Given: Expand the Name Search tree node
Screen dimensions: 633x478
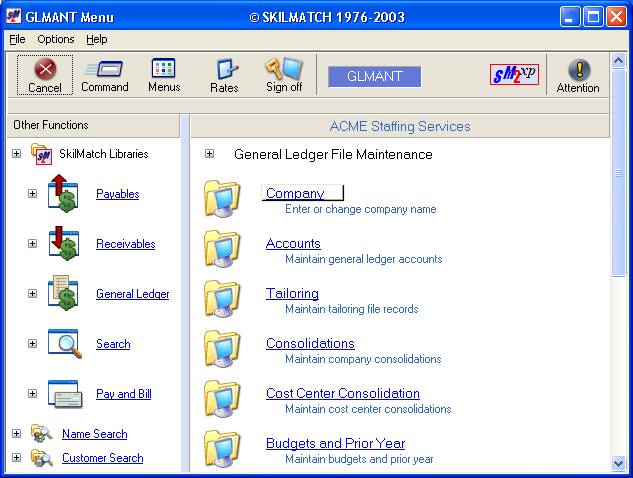Looking at the screenshot, I should click(16, 434).
